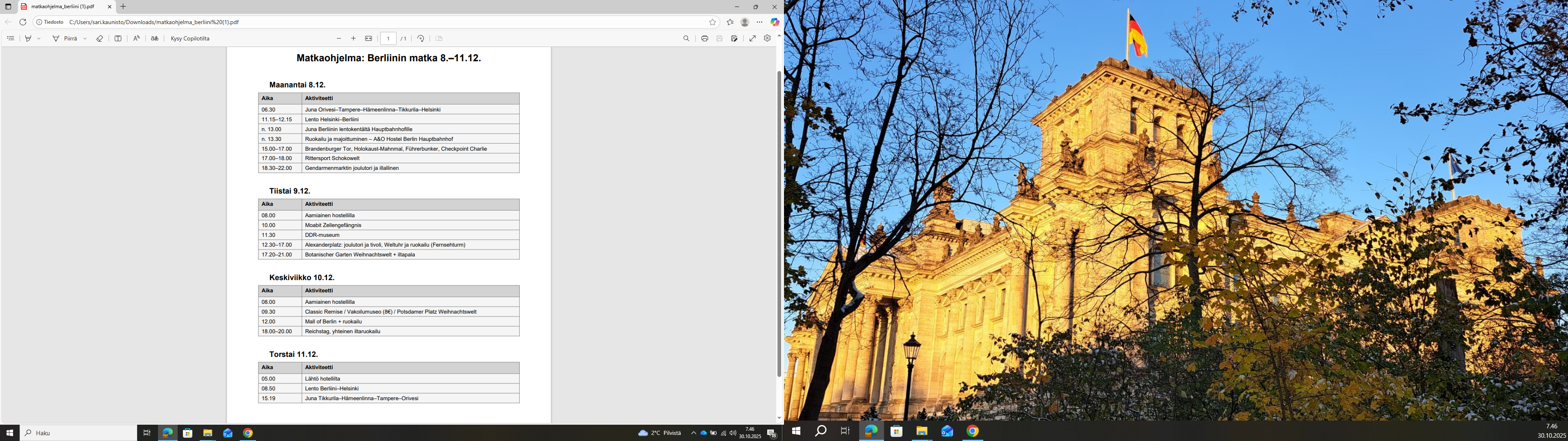Rotate the PDF page
This screenshot has width=1568, height=441.
coord(421,38)
